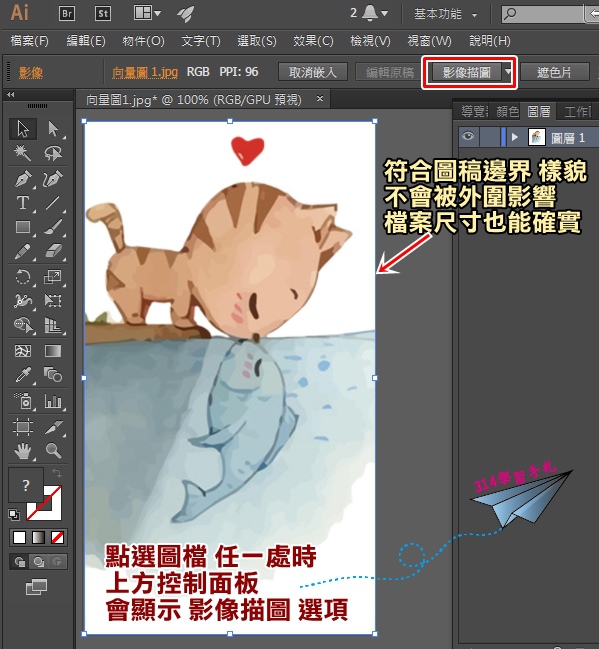The image size is (599, 649).
Task: Open Adobe Bridge via Br icon
Action: [x=67, y=14]
